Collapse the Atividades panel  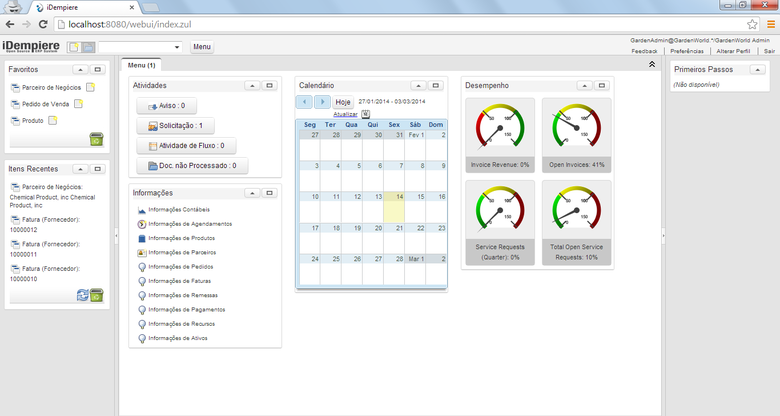tap(251, 86)
